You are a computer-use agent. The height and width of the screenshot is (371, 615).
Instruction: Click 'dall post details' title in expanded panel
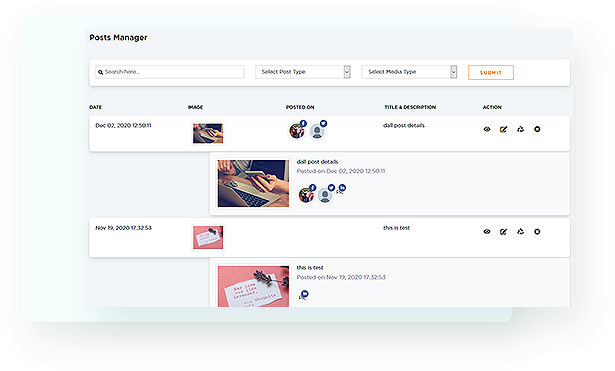[317, 162]
